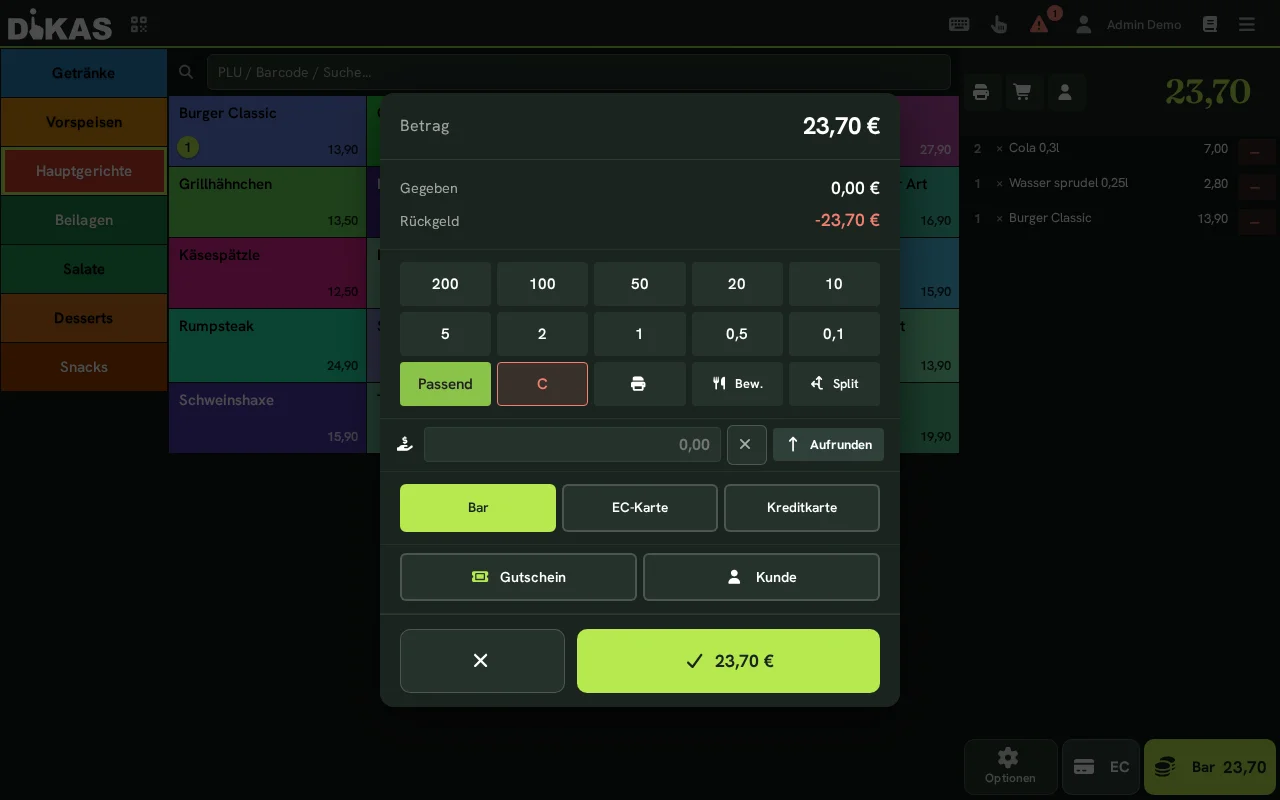The image size is (1280, 800).
Task: Switch to the Salate category
Action: [x=84, y=269]
